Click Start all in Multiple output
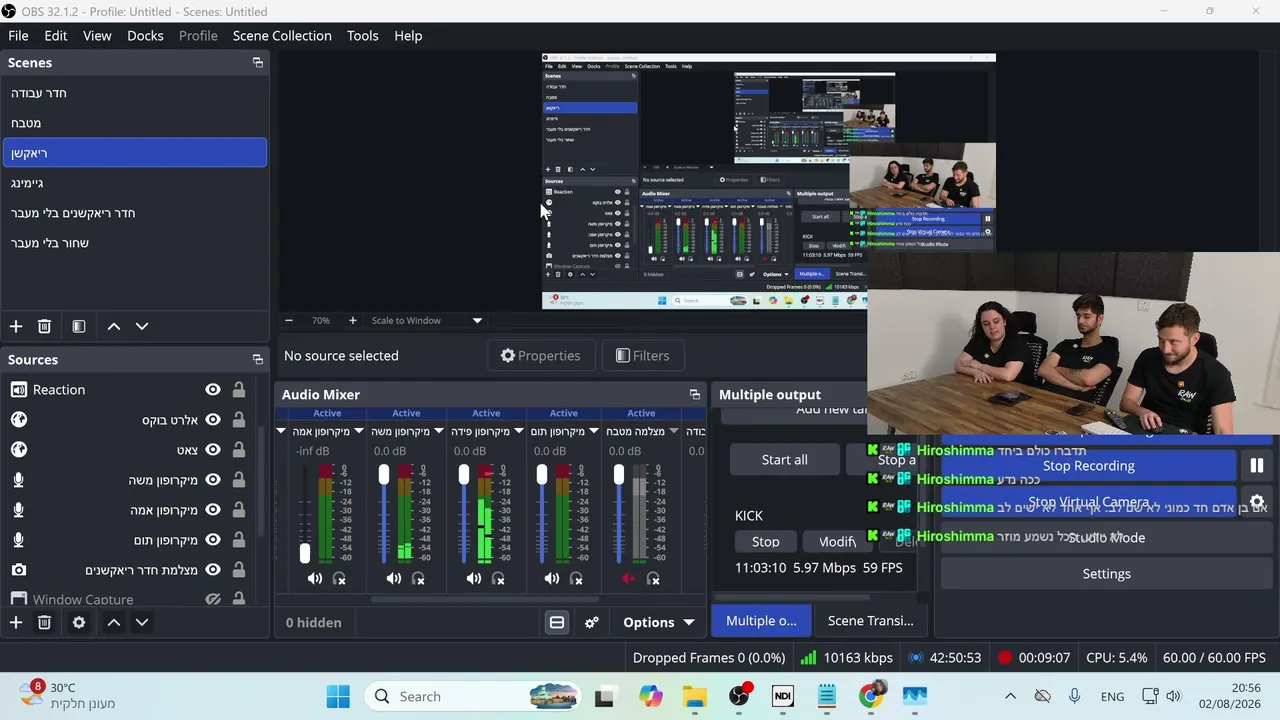Viewport: 1280px width, 720px height. 784,459
